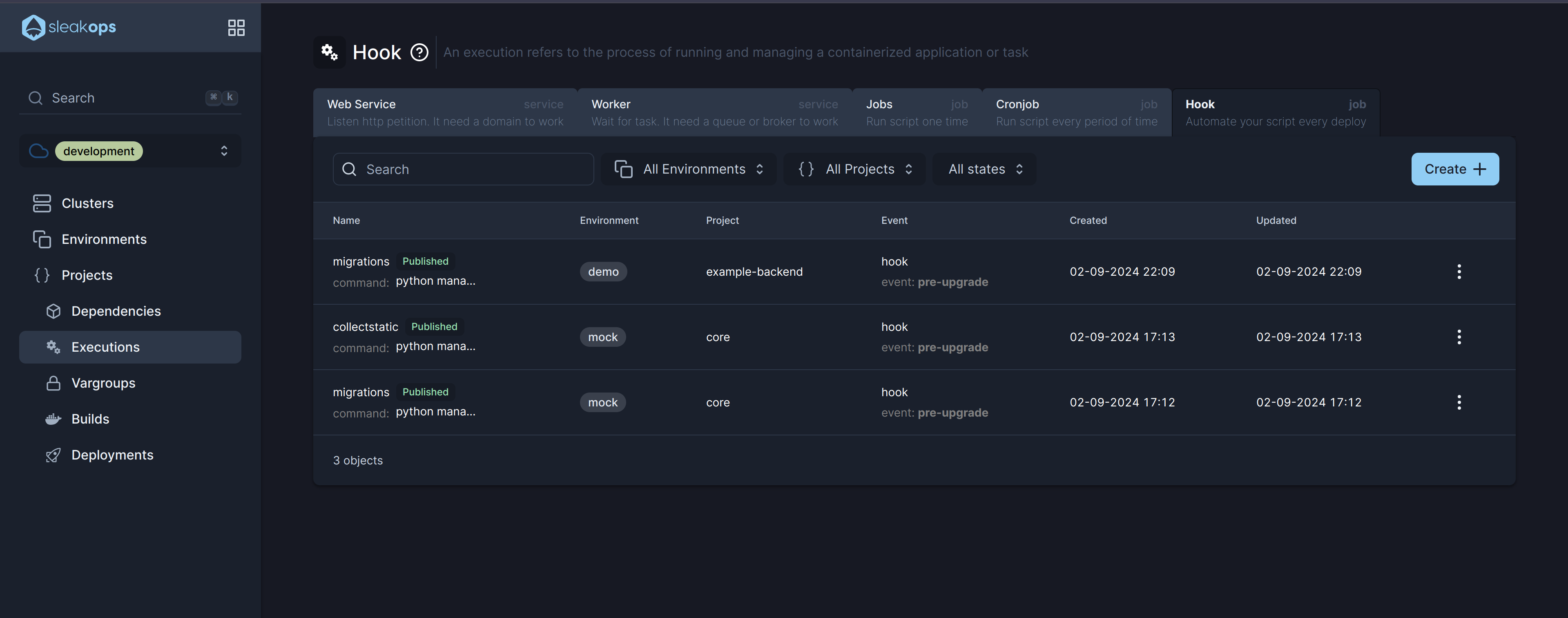Click the SleakOps logo
The image size is (1568, 618).
(69, 27)
